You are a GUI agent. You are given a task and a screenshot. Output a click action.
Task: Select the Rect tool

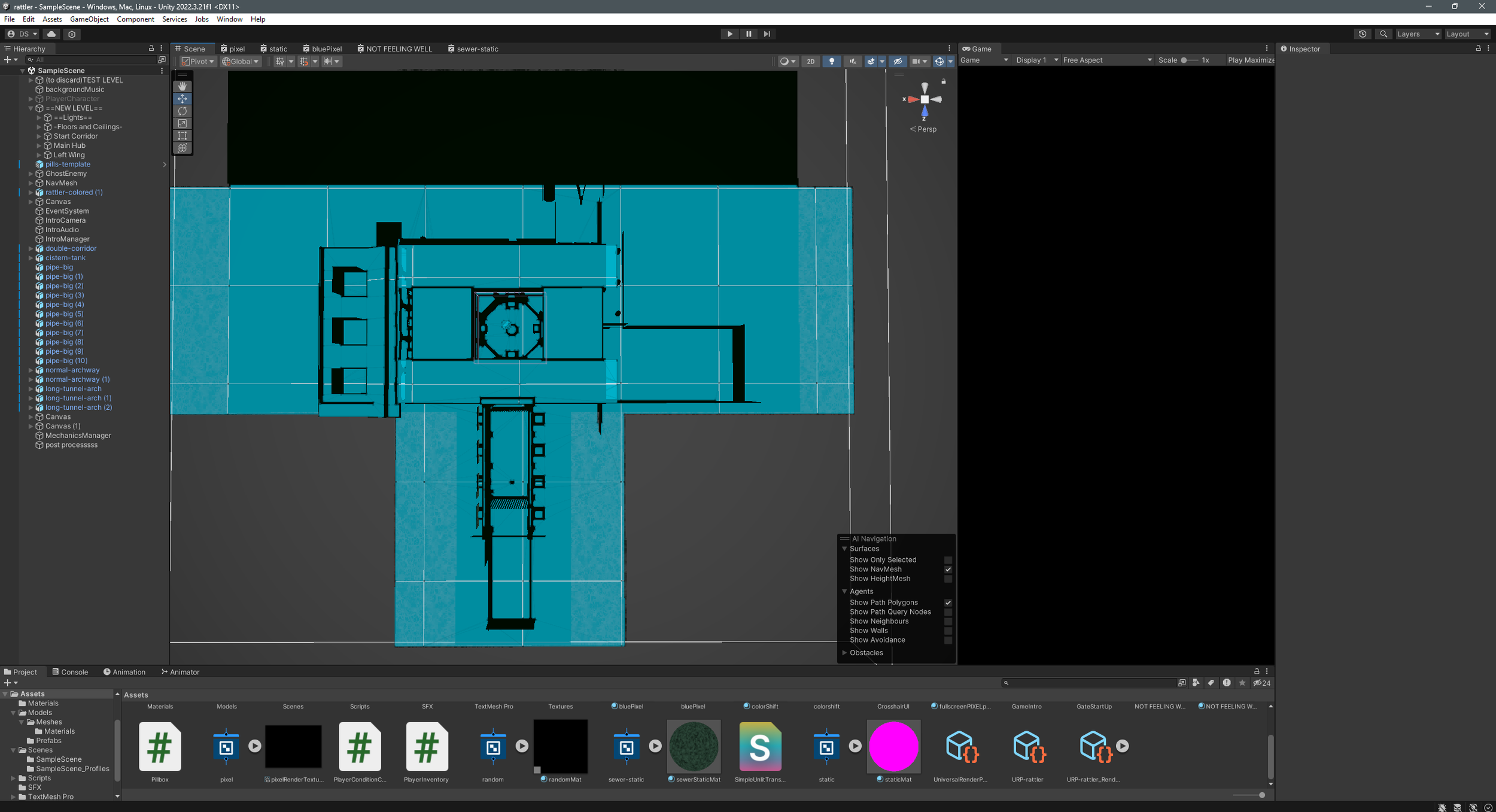pos(183,136)
